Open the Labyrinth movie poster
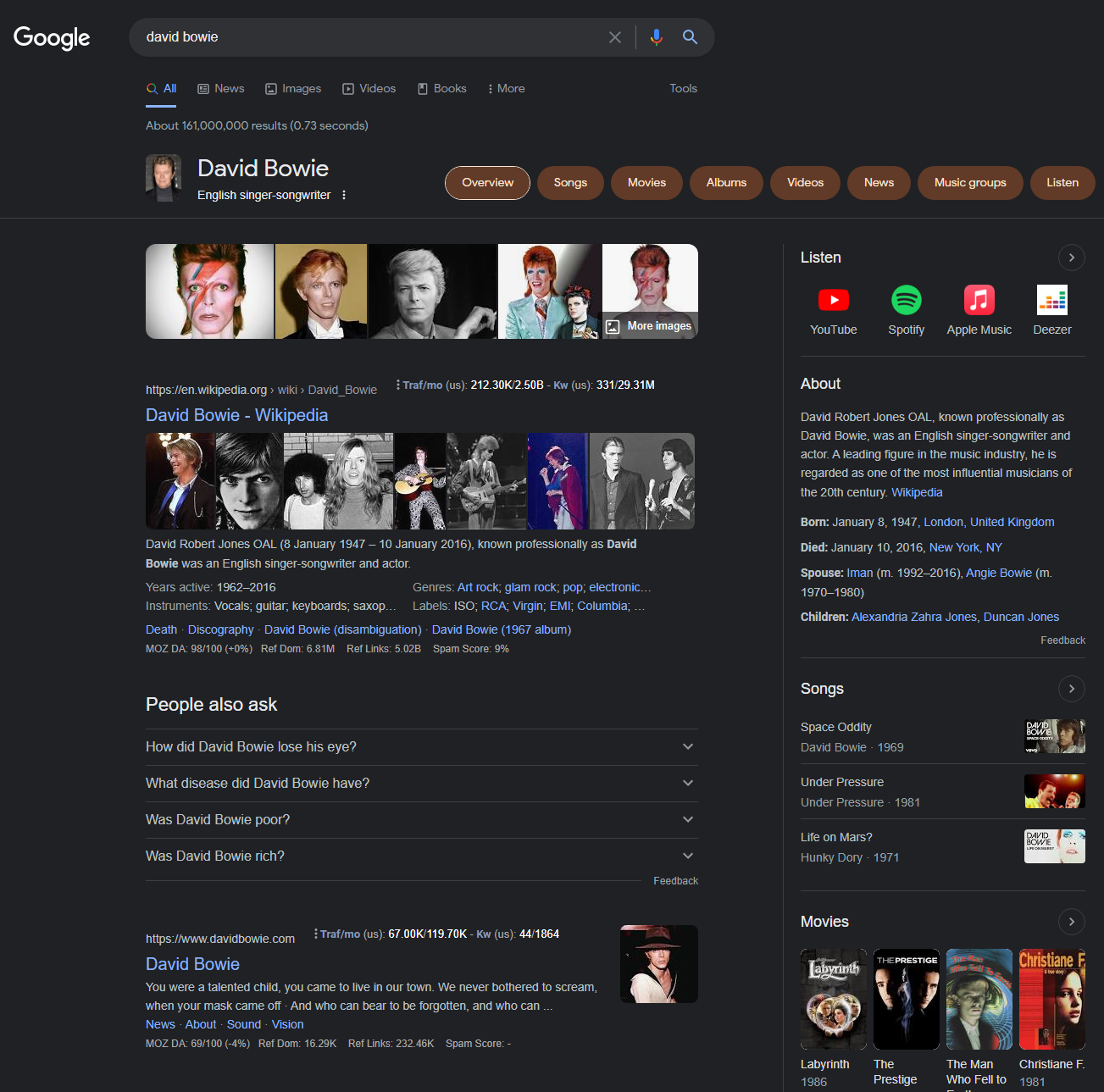 834,1000
